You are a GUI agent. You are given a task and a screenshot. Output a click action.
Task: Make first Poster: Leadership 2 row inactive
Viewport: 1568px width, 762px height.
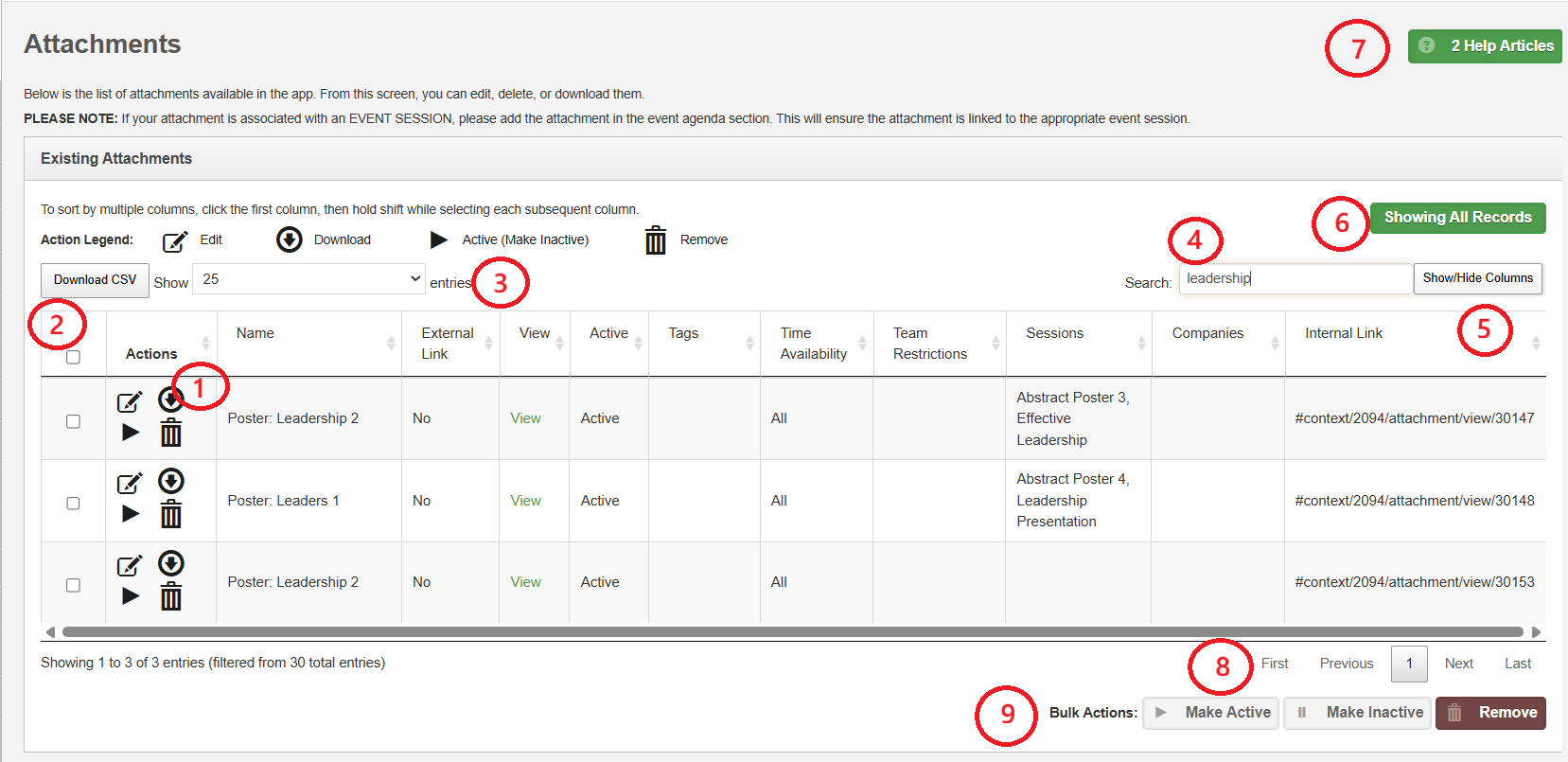click(131, 433)
